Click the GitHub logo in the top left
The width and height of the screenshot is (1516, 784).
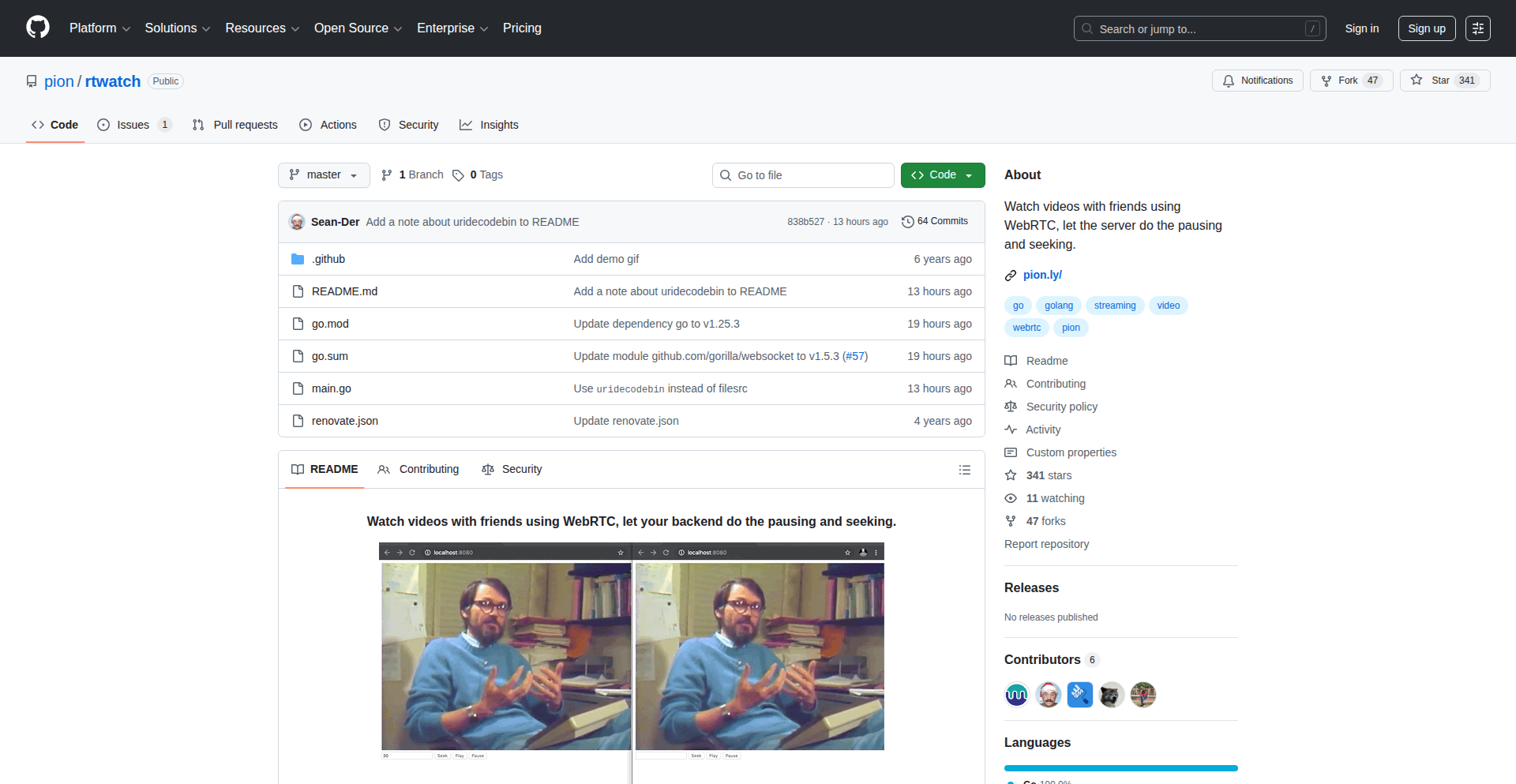[36, 28]
